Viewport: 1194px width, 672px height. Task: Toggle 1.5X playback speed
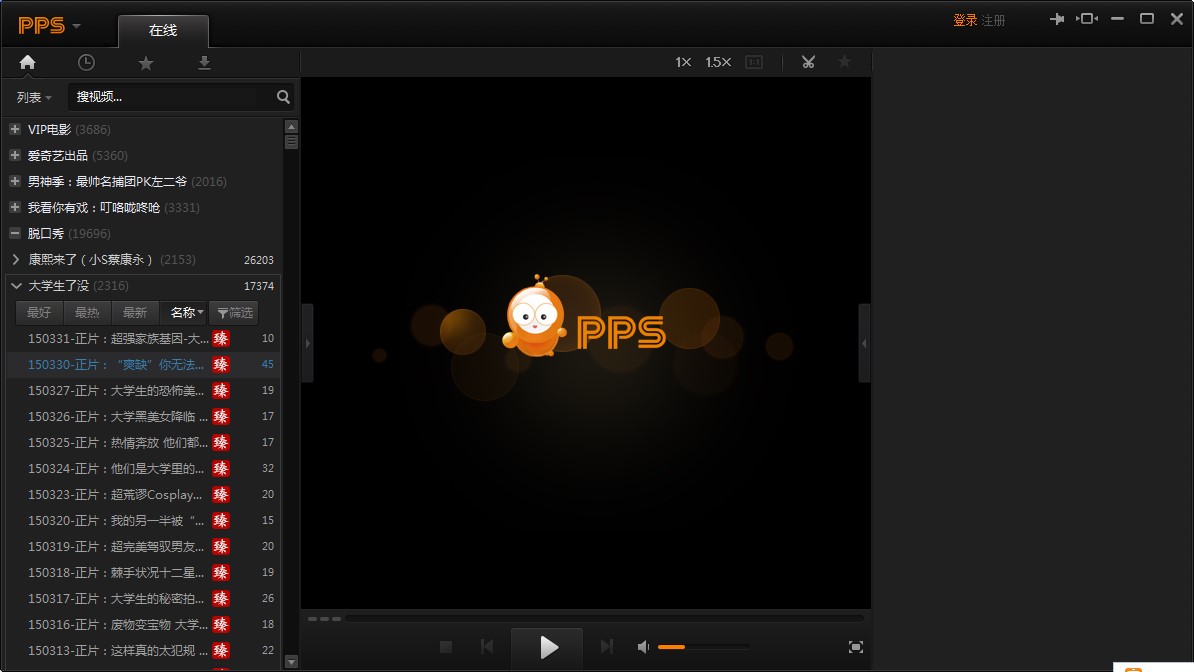(717, 62)
